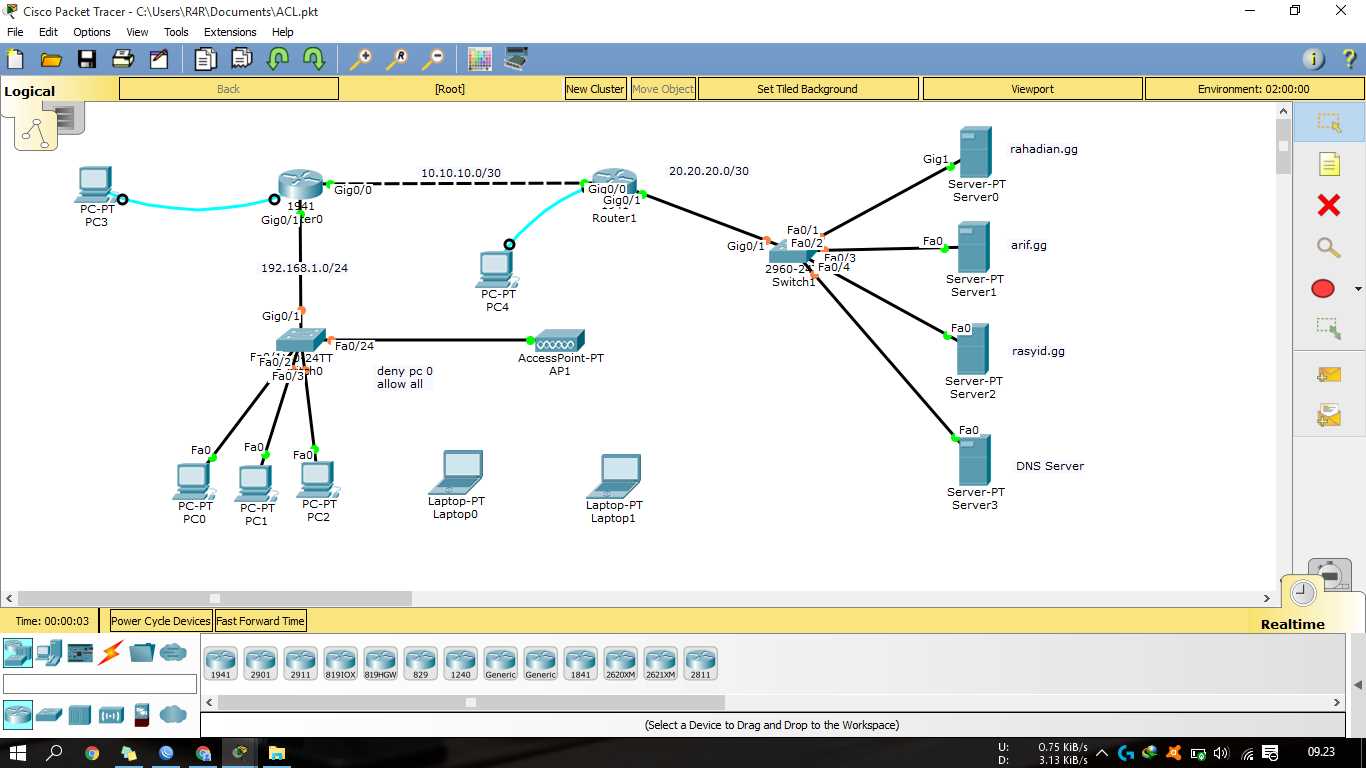Screen dimensions: 1366x768
Task: Choose the Resize Shape tool
Action: pos(1328,327)
